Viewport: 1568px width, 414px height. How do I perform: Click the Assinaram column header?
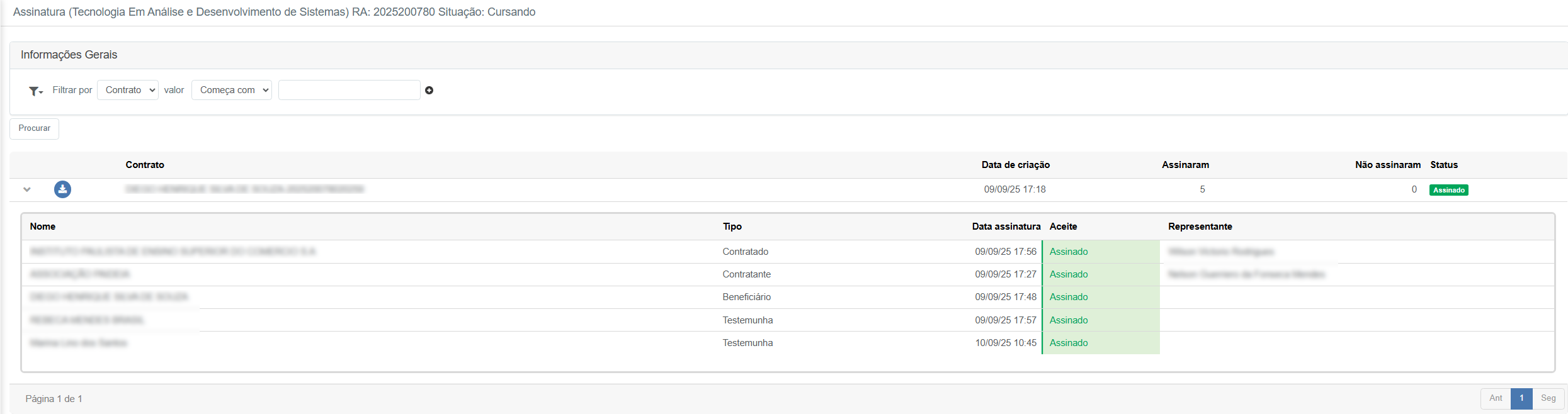pyautogui.click(x=1185, y=165)
